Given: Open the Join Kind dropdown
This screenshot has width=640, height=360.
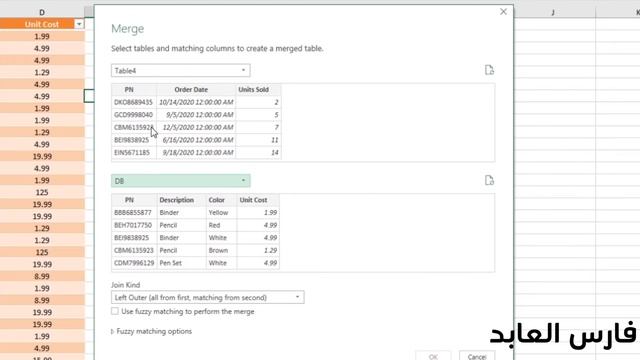Looking at the screenshot, I should [x=207, y=298].
